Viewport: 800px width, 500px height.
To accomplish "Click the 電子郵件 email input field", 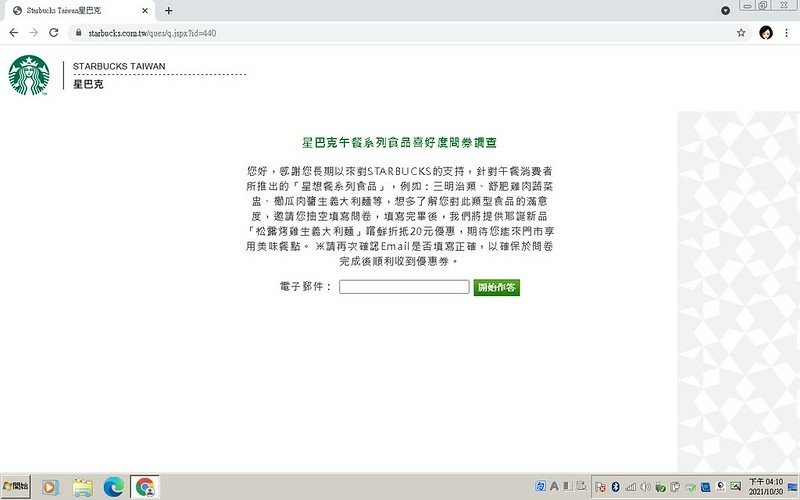I will pos(404,287).
